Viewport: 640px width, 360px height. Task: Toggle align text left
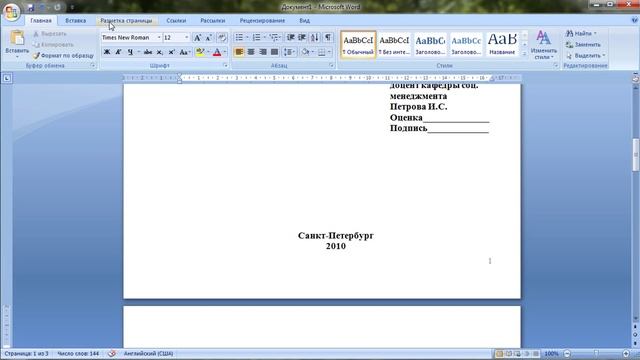point(239,52)
